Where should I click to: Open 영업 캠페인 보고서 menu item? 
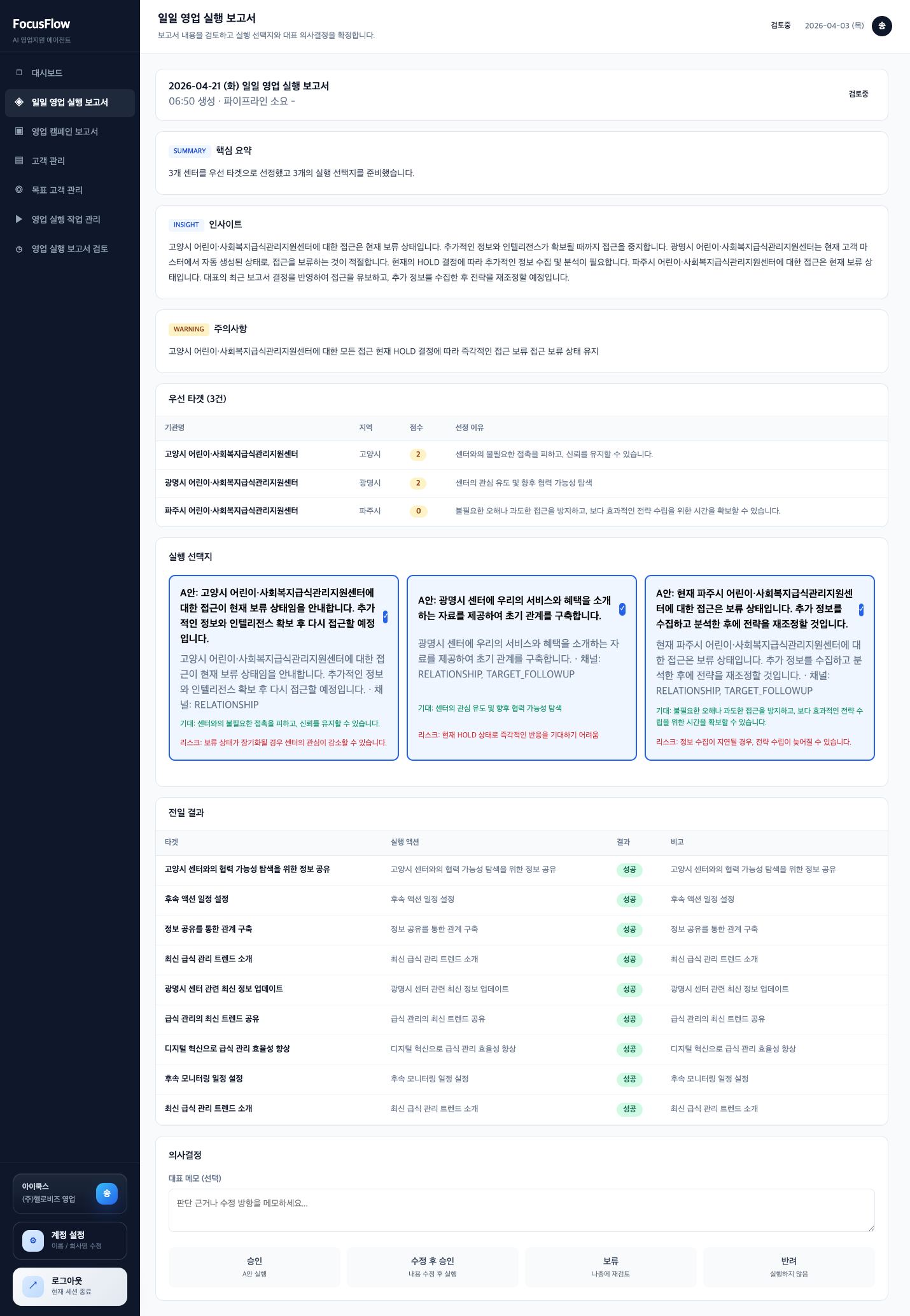click(65, 131)
